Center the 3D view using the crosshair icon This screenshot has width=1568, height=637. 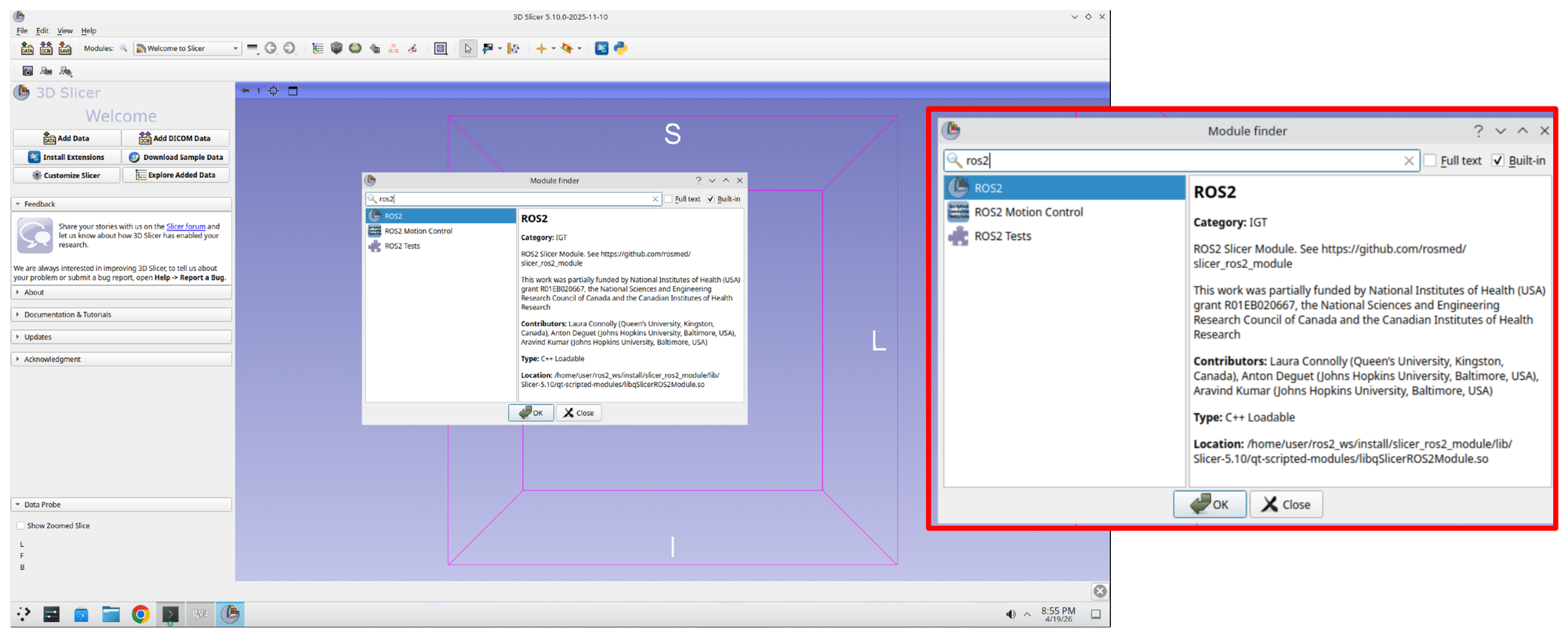pyautogui.click(x=274, y=91)
